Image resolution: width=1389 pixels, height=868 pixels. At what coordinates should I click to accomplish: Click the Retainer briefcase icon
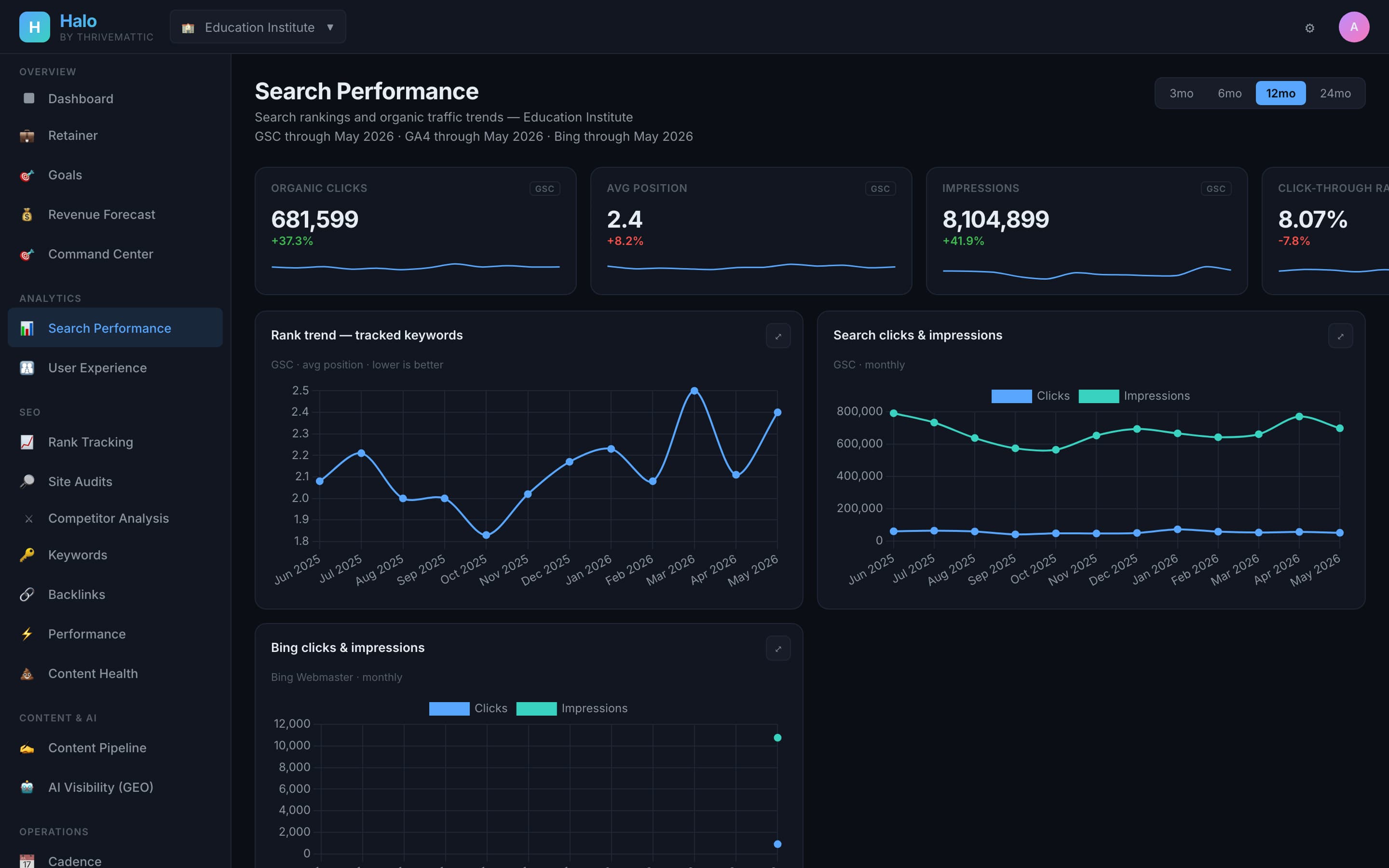click(27, 136)
